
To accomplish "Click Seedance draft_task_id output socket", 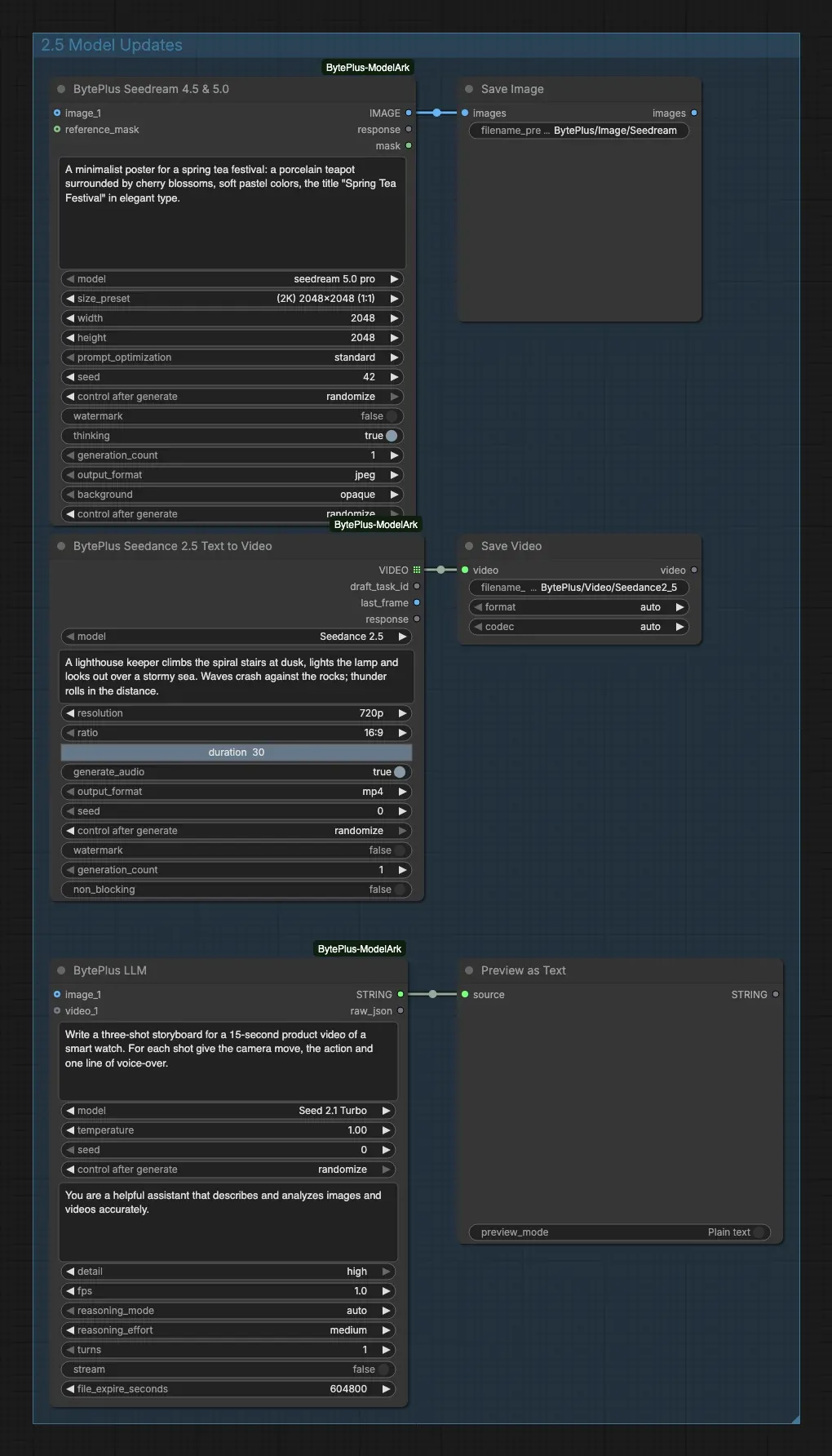I will click(x=417, y=586).
